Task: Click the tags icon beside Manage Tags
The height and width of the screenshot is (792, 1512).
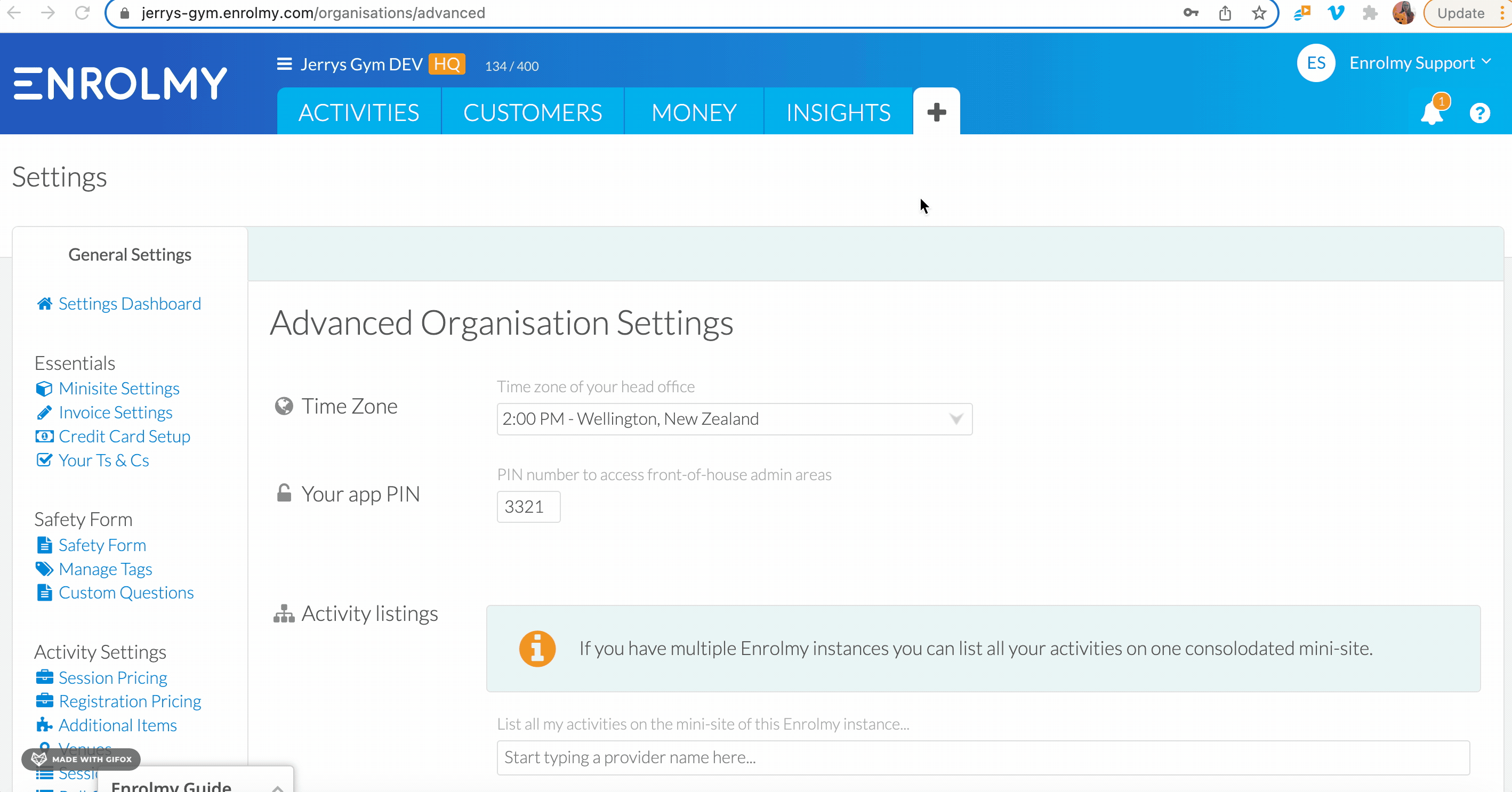Action: (44, 569)
